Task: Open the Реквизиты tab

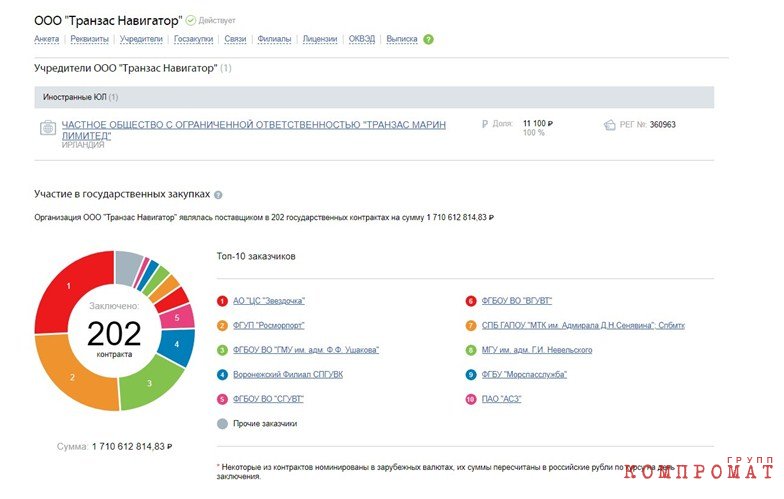Action: [89, 39]
